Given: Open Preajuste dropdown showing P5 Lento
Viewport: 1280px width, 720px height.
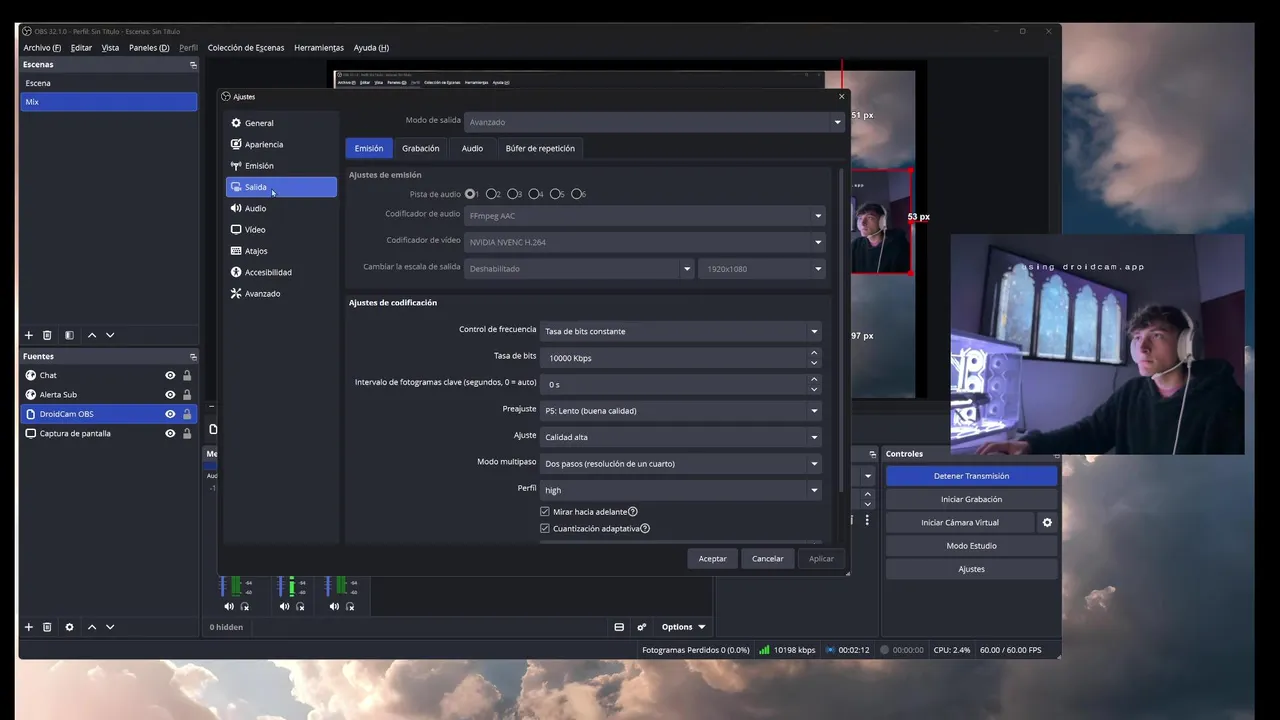Looking at the screenshot, I should tap(681, 411).
